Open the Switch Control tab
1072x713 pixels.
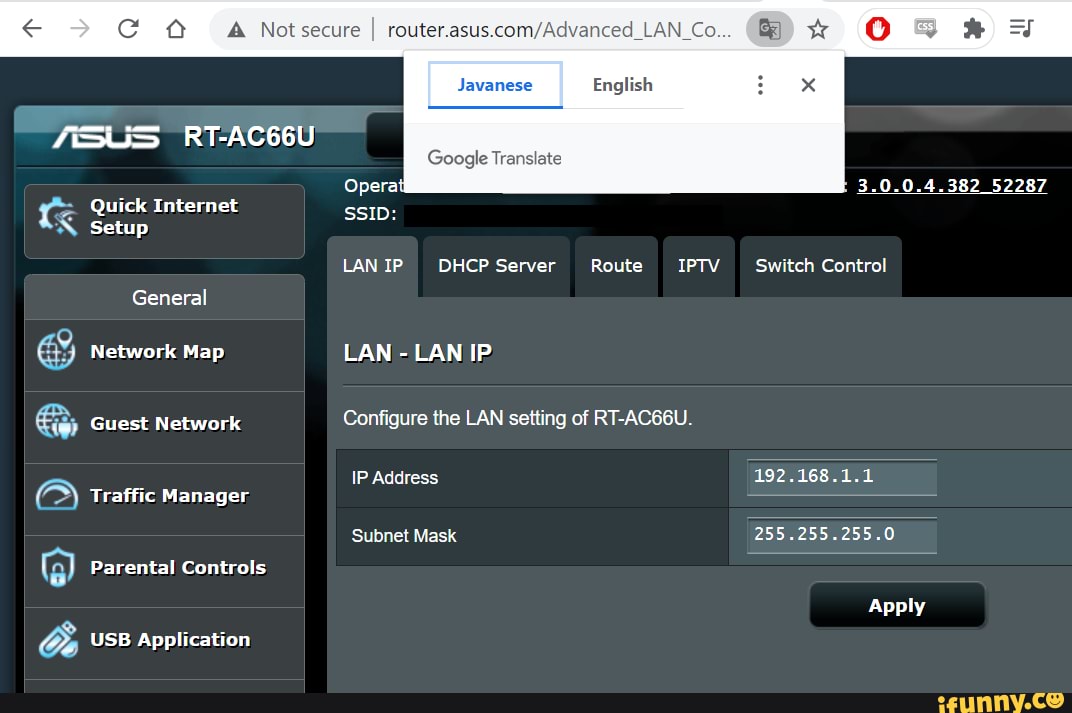tap(820, 266)
